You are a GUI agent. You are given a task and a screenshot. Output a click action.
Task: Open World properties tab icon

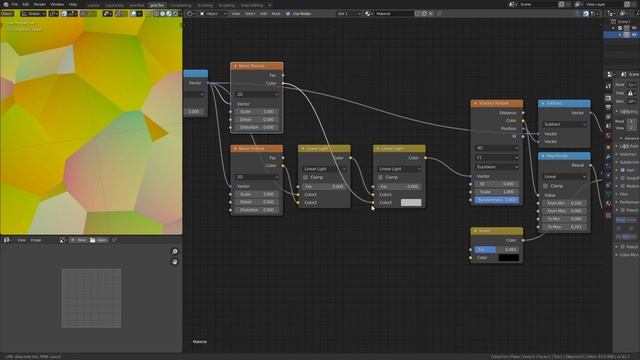click(x=608, y=136)
